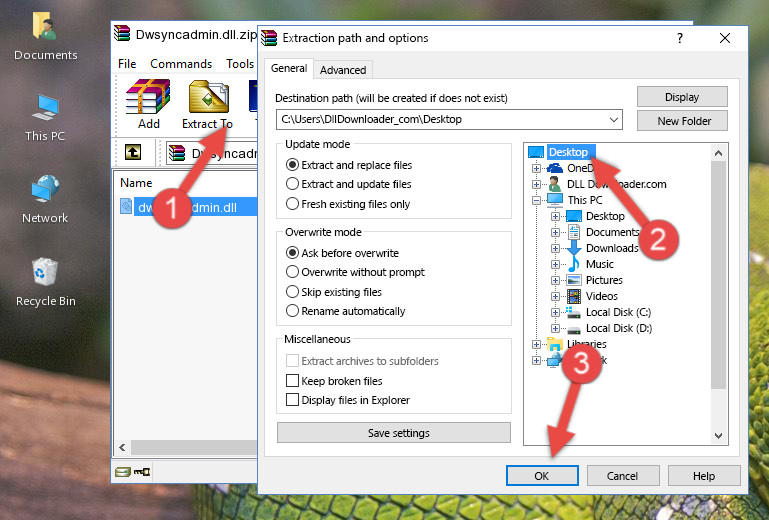769x520 pixels.
Task: Go up one level in WinRAR window
Action: click(x=133, y=153)
